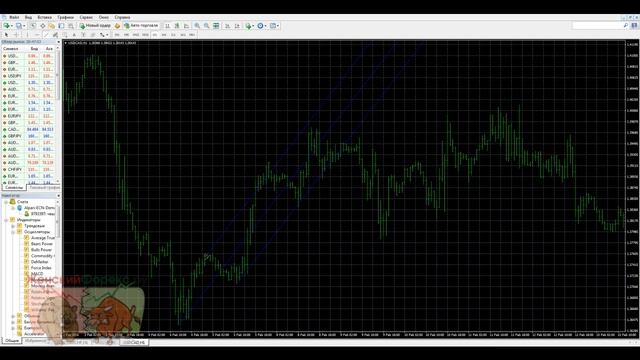Open the Вид menu
This screenshot has height=360, width=640.
click(x=28, y=18)
